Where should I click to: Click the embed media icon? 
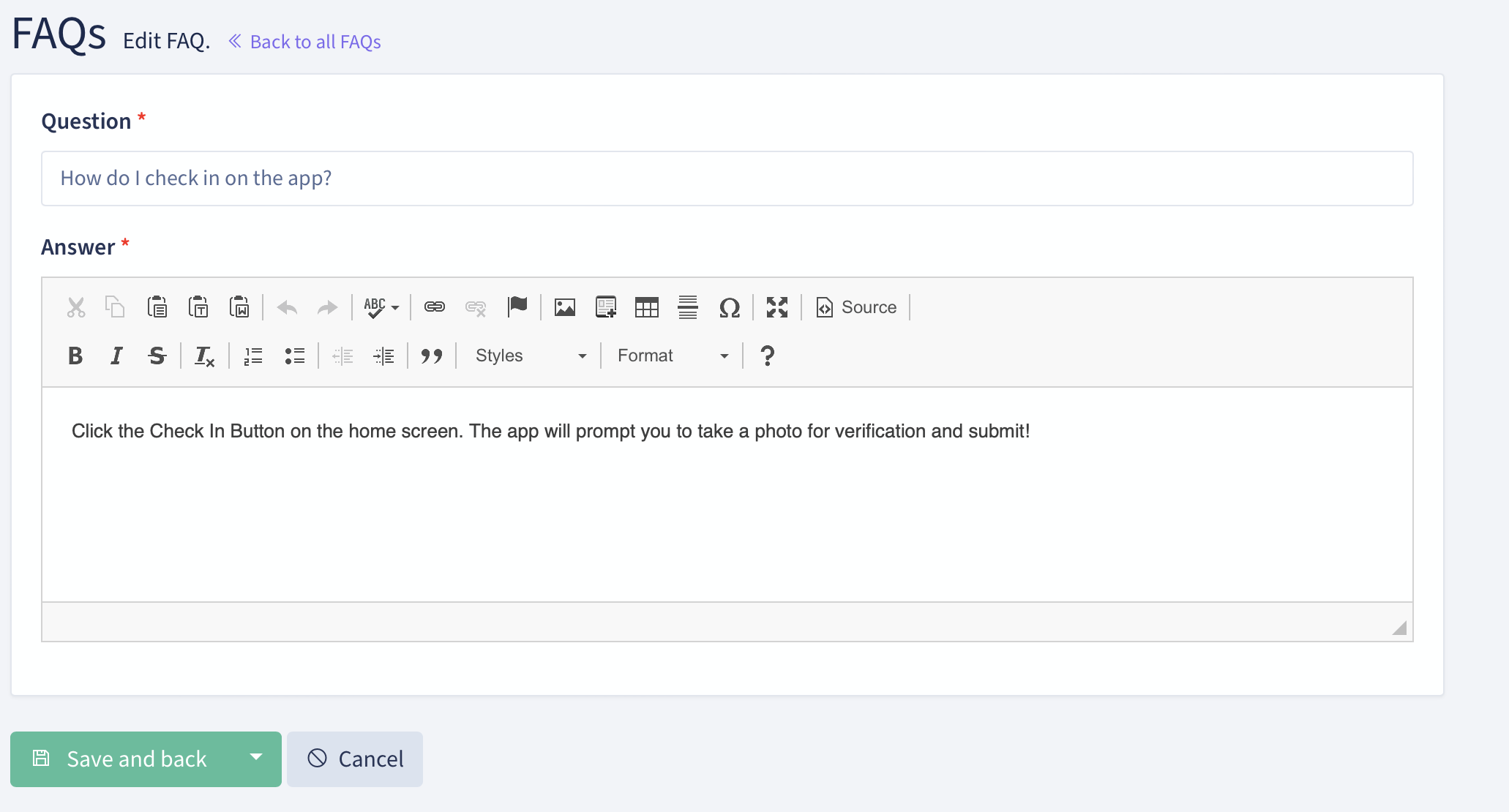(x=606, y=307)
